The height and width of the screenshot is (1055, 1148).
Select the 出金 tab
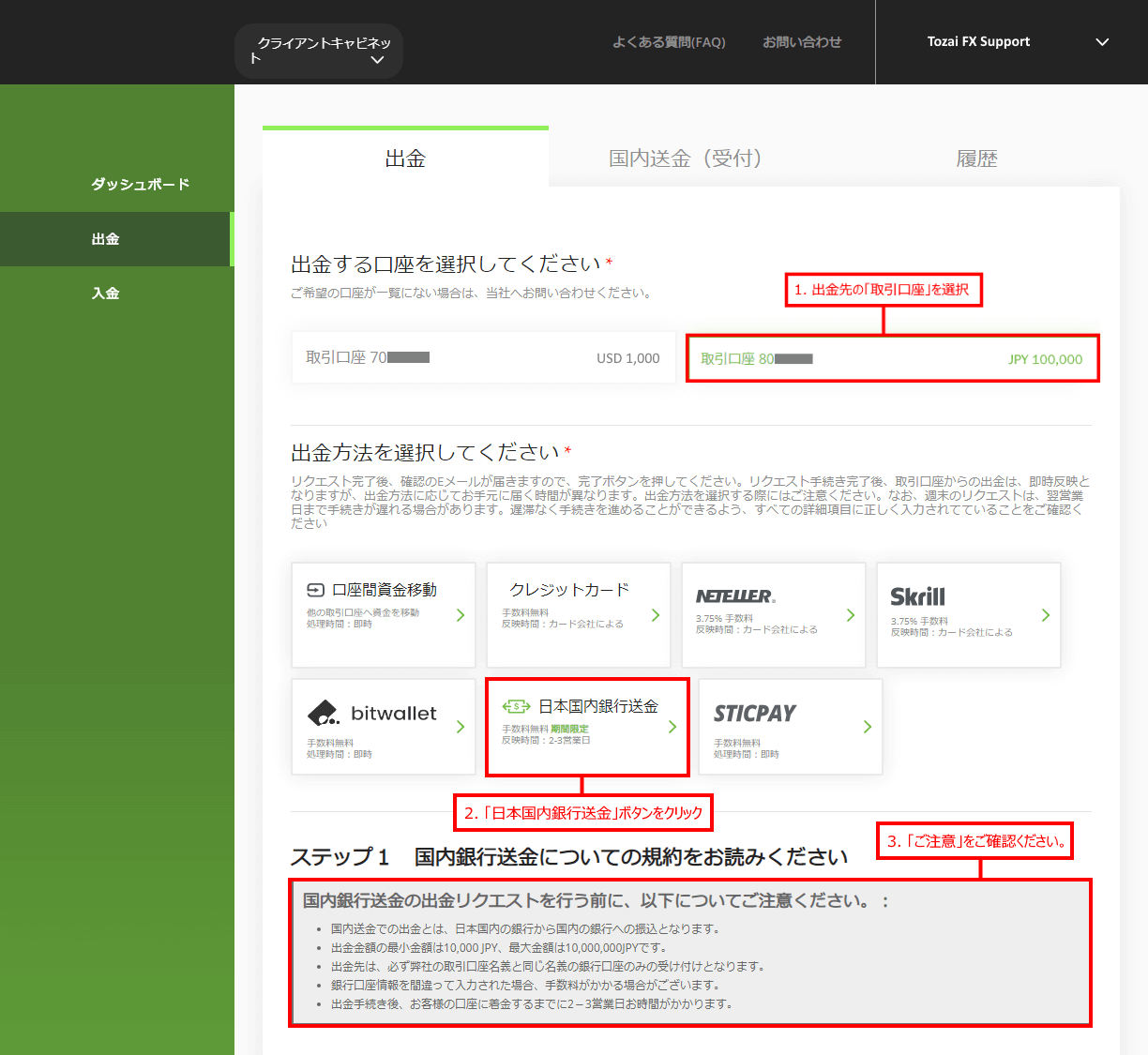tap(405, 158)
